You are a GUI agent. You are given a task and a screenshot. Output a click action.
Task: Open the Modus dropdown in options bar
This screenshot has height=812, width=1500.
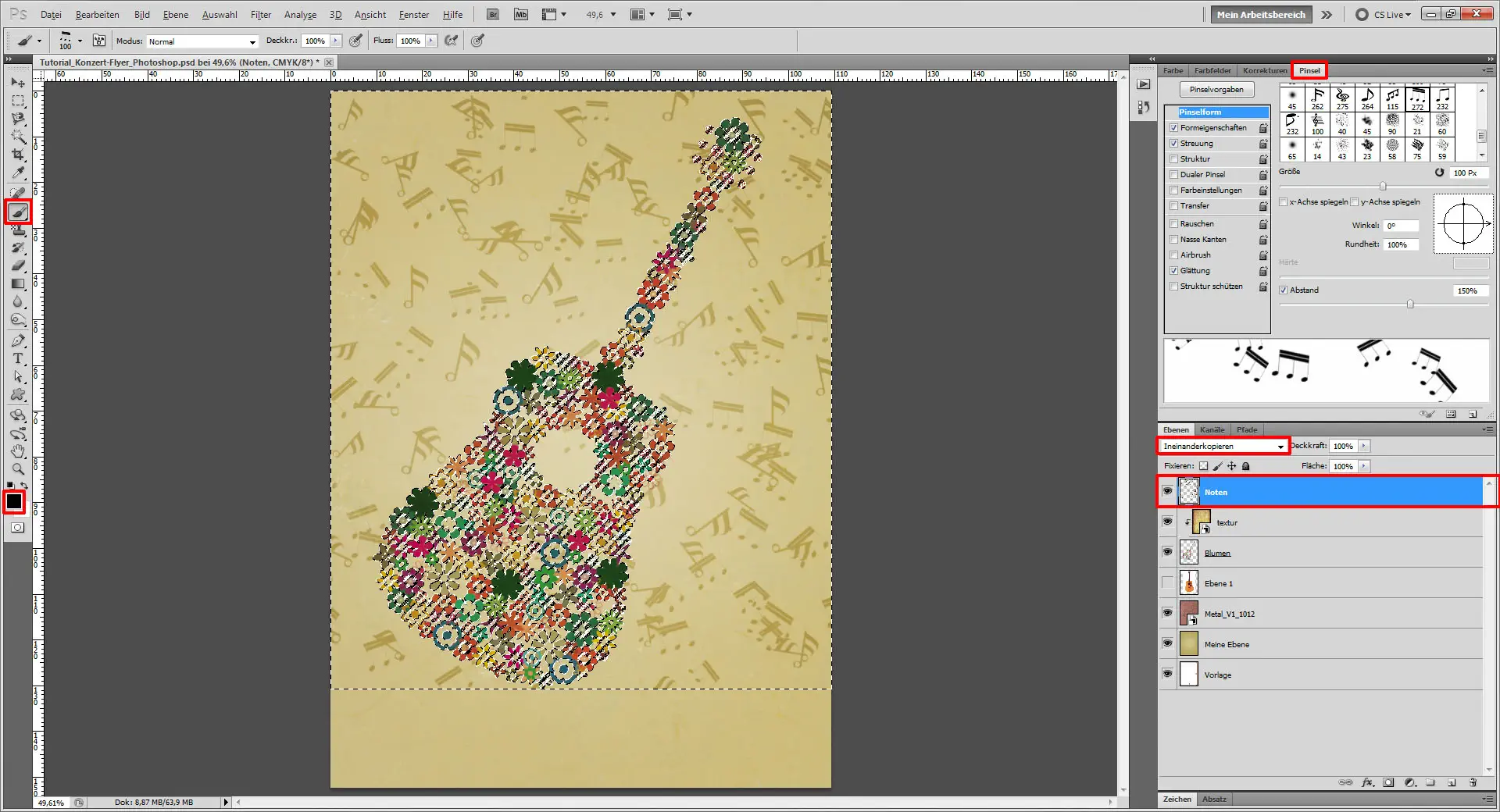pos(200,41)
